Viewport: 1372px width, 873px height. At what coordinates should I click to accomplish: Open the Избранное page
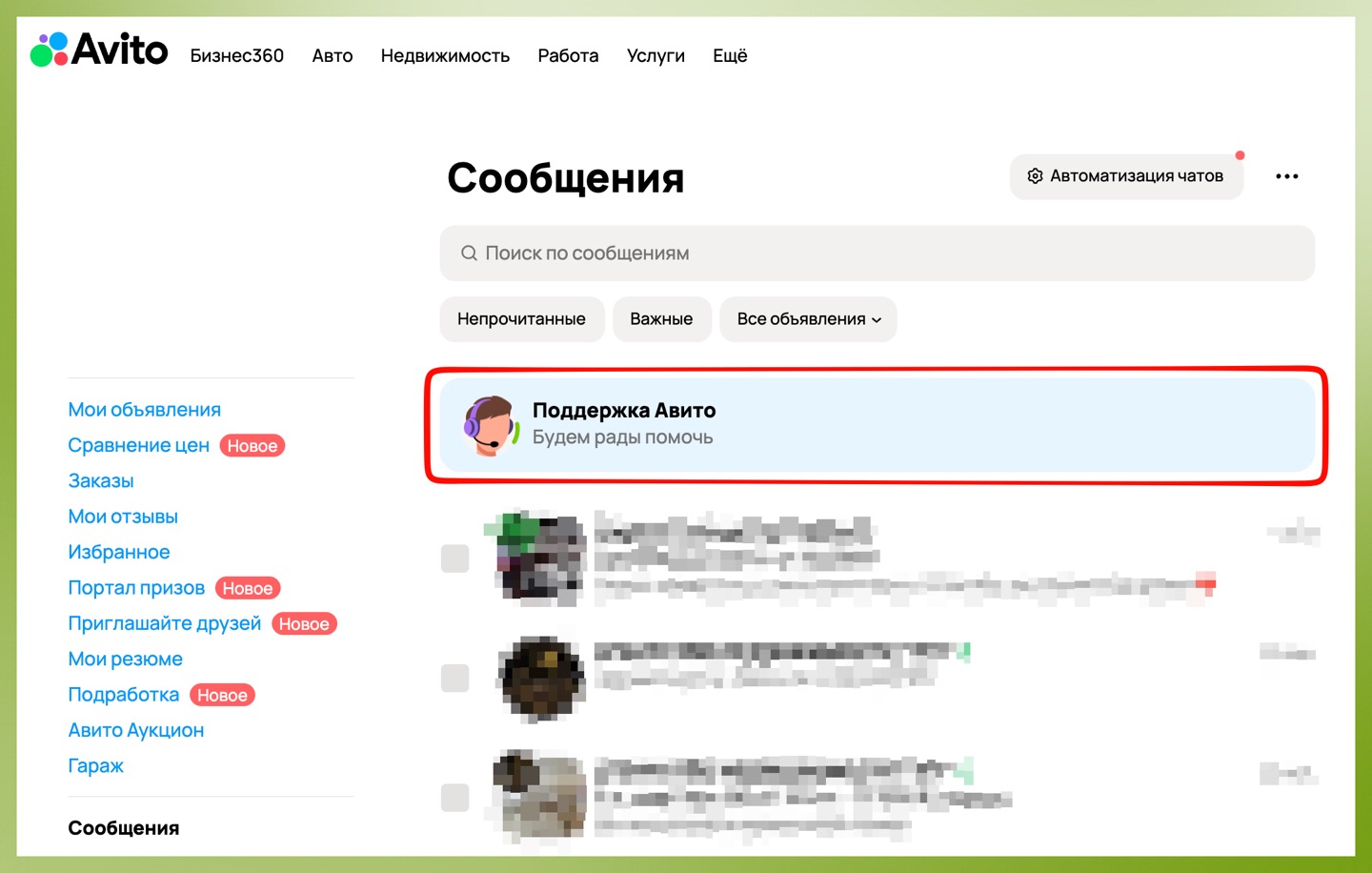(x=119, y=552)
